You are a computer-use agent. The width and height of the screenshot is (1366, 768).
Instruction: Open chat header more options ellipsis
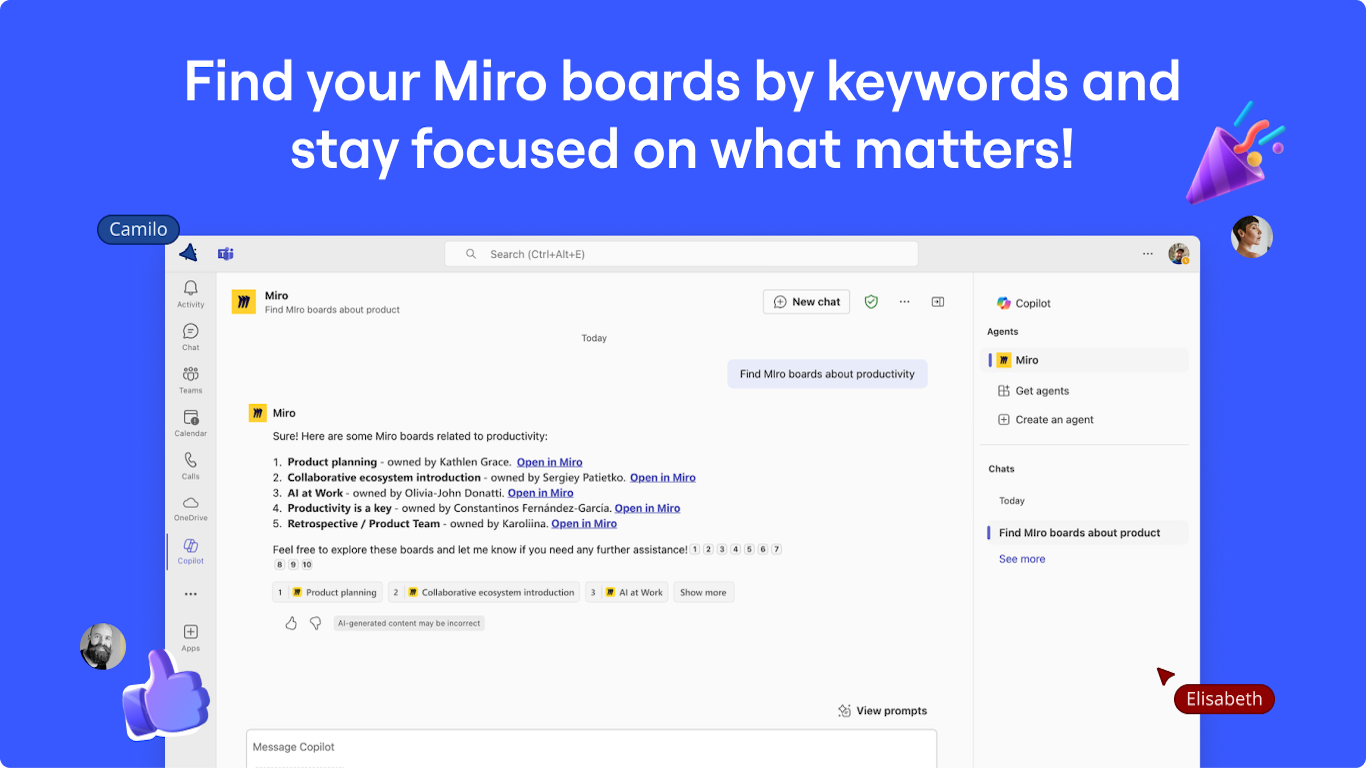click(904, 302)
